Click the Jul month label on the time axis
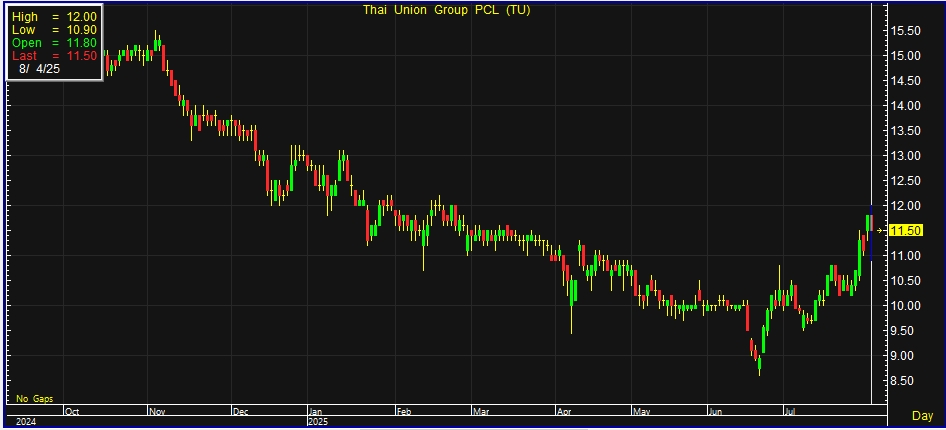This screenshot has width=946, height=430. pos(790,412)
